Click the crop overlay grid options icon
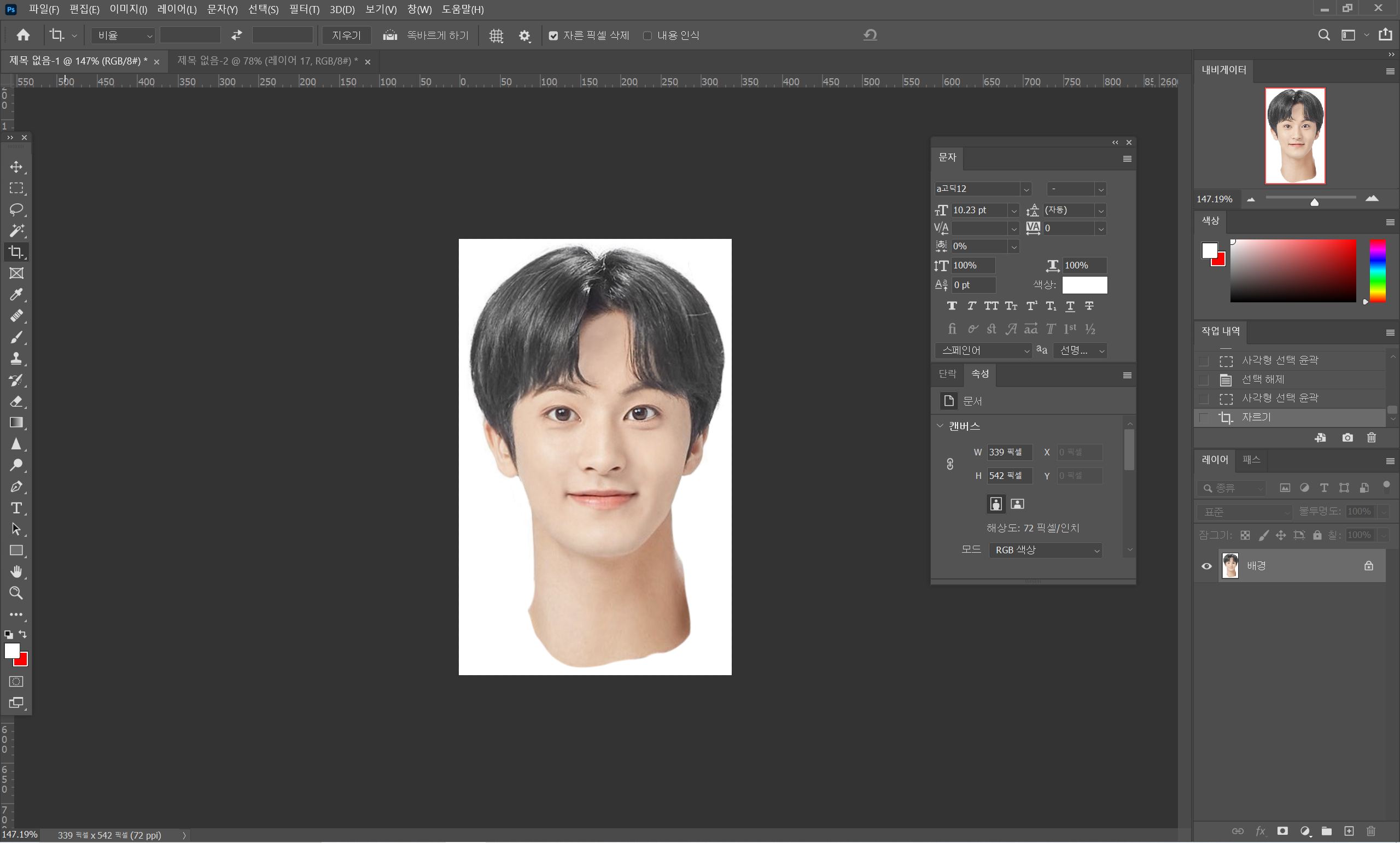The image size is (1400, 843). (496, 36)
